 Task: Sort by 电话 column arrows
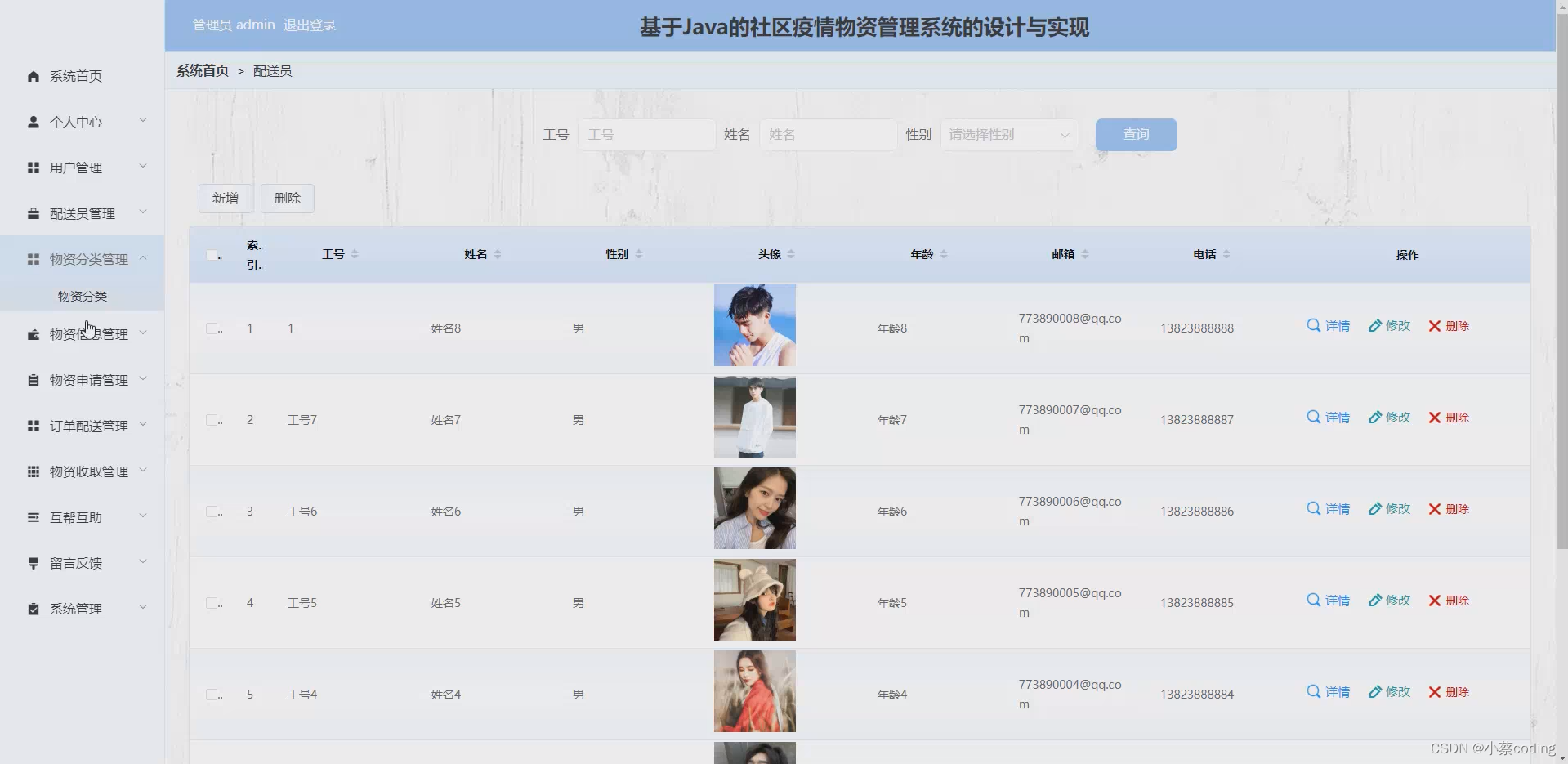(x=1226, y=254)
